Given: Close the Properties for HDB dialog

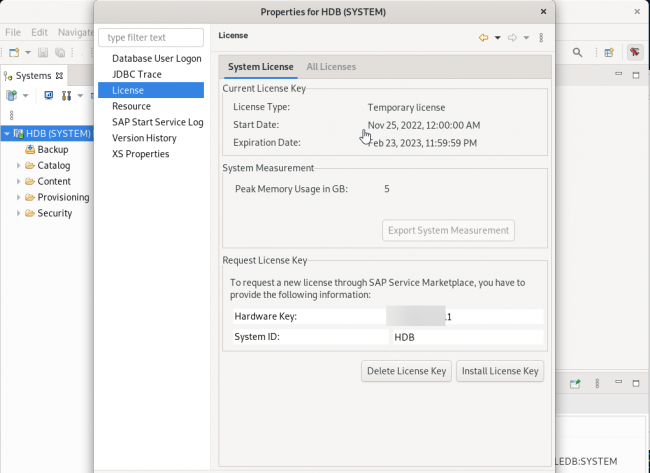Looking at the screenshot, I should point(543,12).
